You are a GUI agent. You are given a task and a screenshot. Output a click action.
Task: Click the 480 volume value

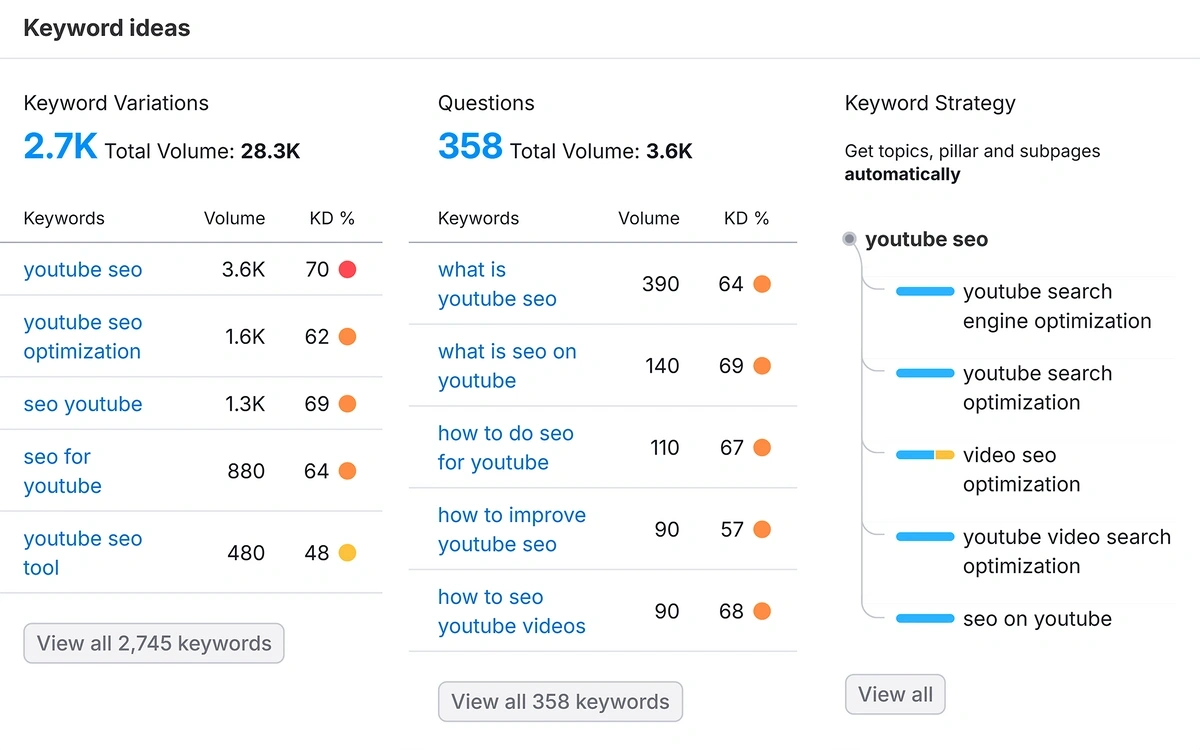[x=246, y=553]
